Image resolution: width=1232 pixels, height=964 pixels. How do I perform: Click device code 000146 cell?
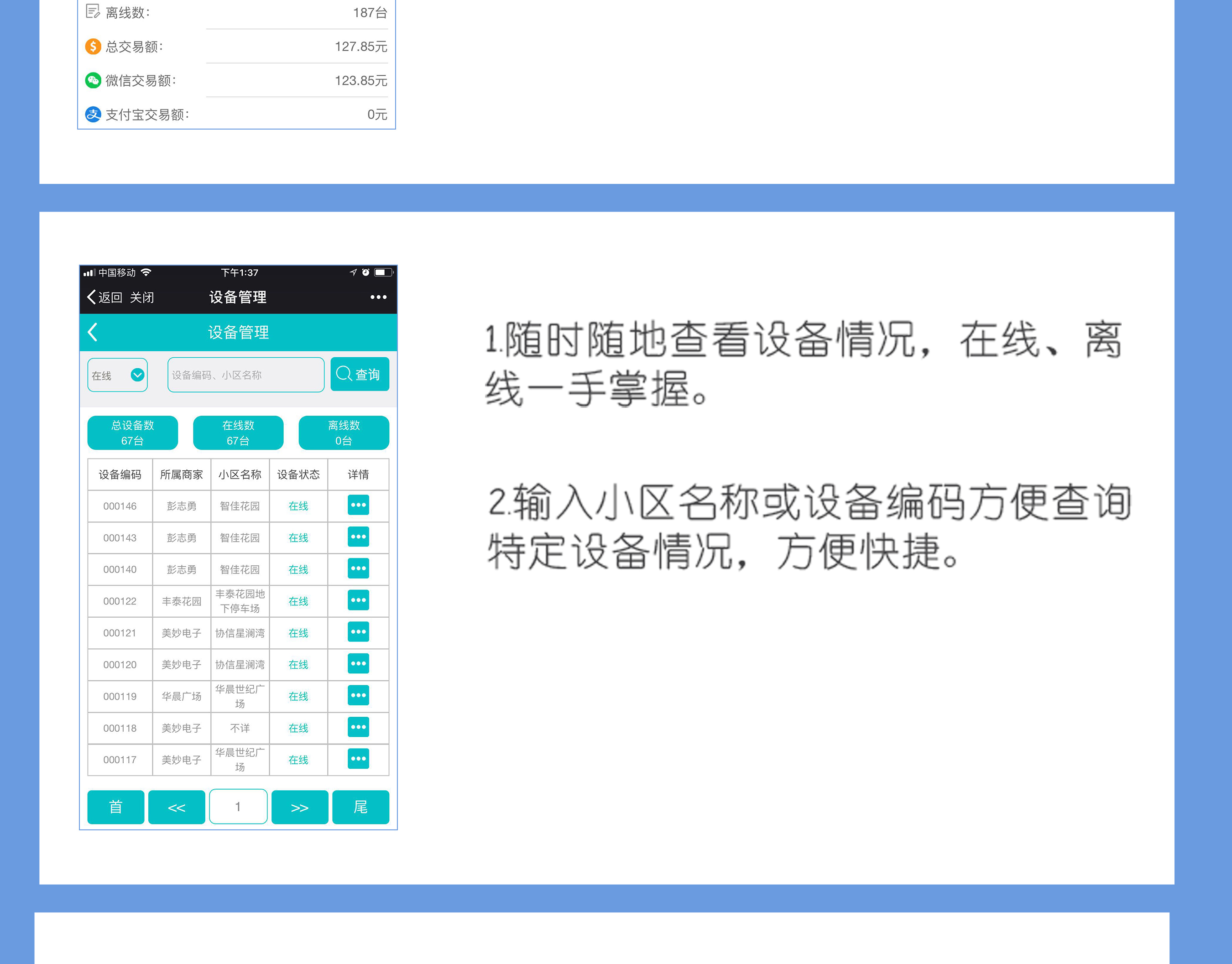tap(120, 505)
